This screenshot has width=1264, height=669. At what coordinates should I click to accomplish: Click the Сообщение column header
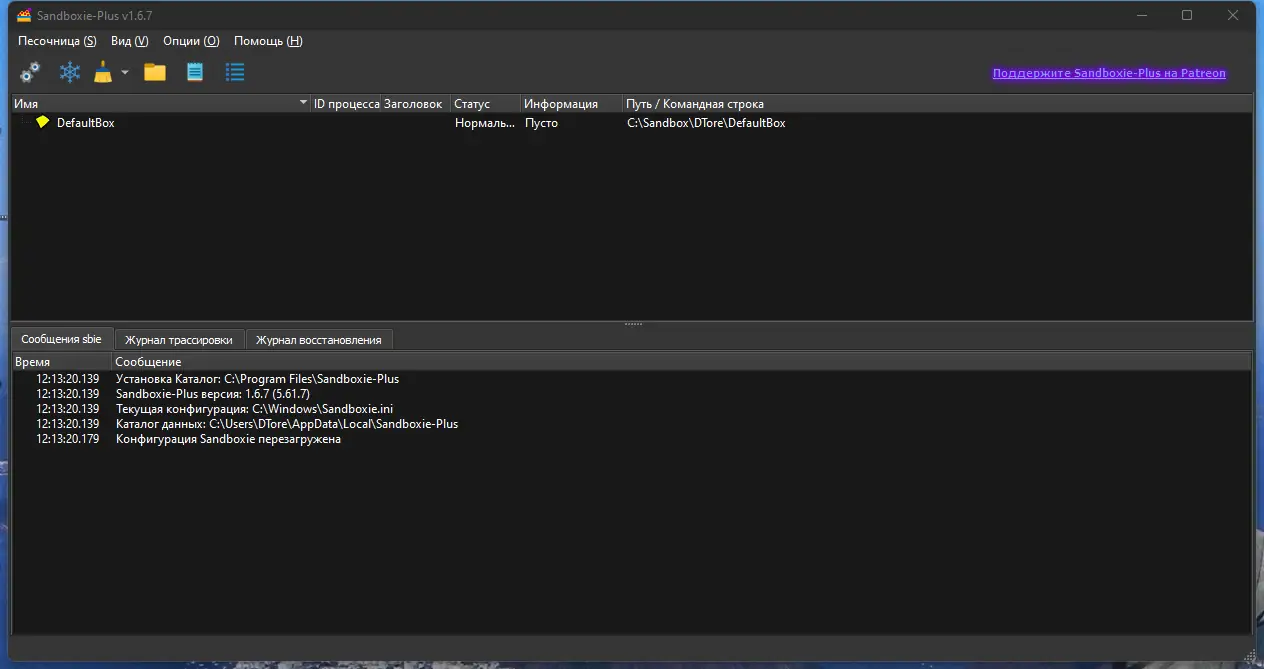(681, 362)
